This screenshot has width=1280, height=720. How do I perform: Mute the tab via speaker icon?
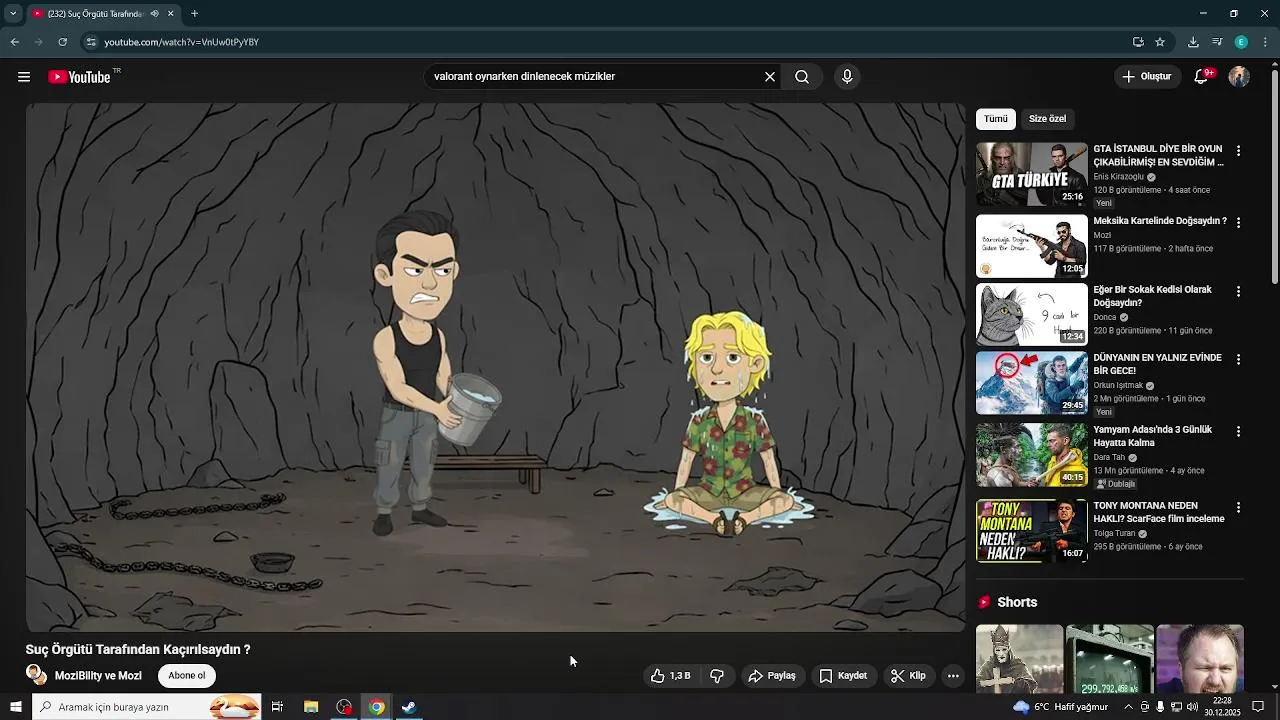click(x=154, y=14)
